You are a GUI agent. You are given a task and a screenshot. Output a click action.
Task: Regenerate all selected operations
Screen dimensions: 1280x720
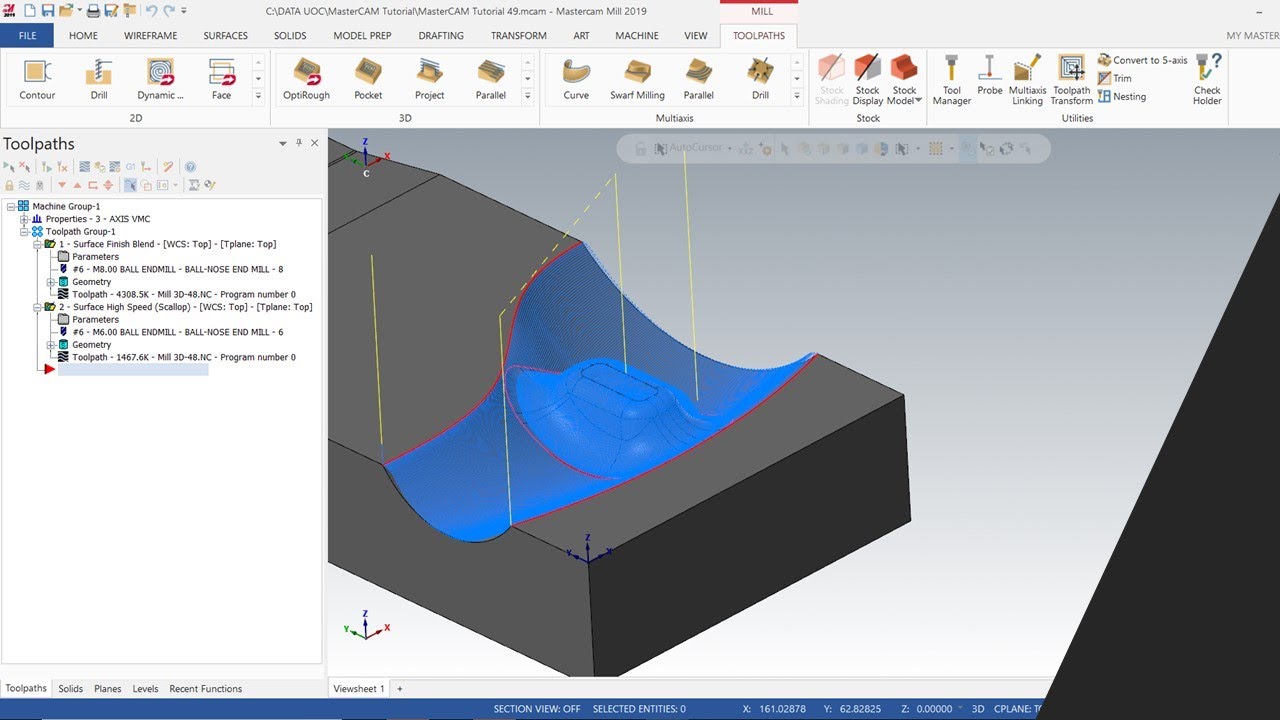pos(47,167)
